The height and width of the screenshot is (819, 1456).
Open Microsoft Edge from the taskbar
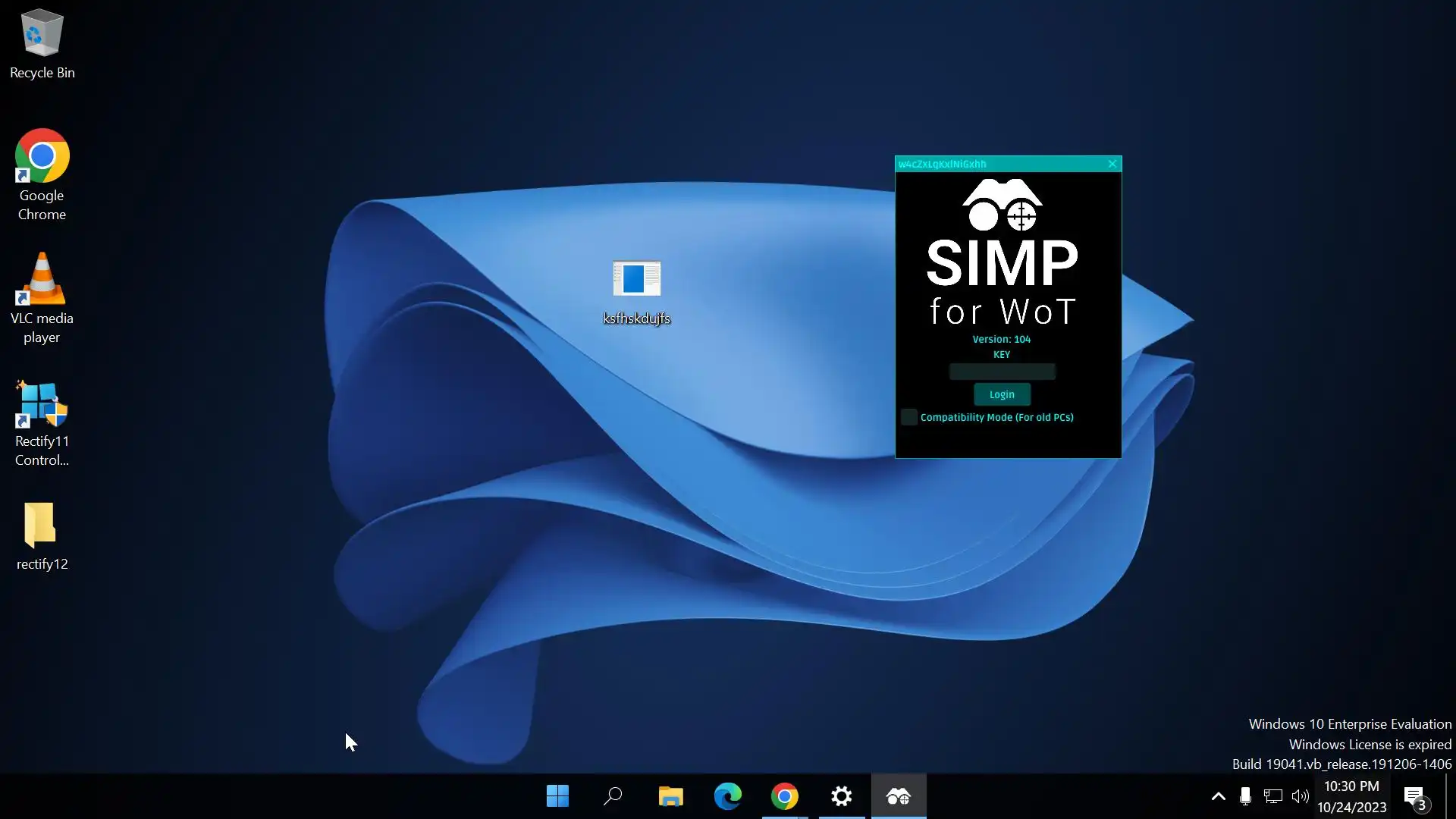pyautogui.click(x=728, y=796)
